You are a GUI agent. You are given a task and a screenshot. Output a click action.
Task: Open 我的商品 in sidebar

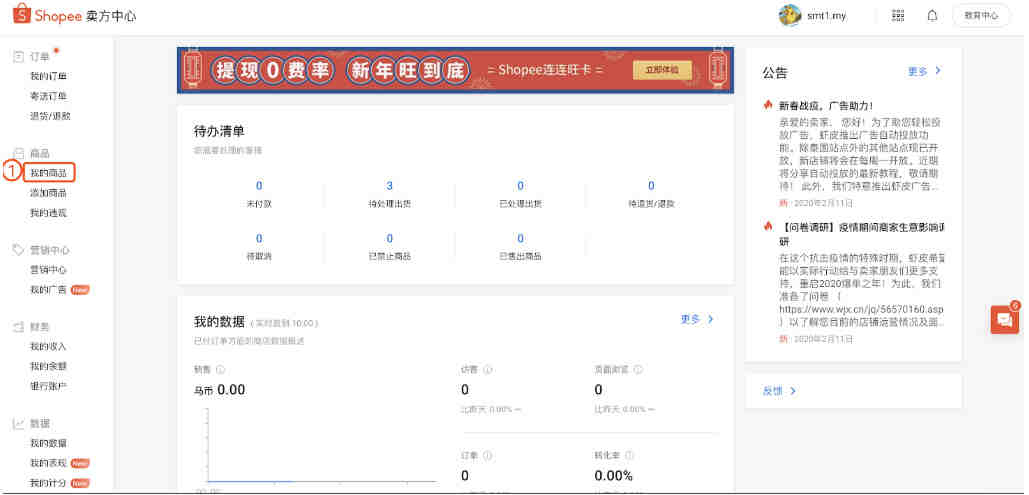(x=49, y=173)
